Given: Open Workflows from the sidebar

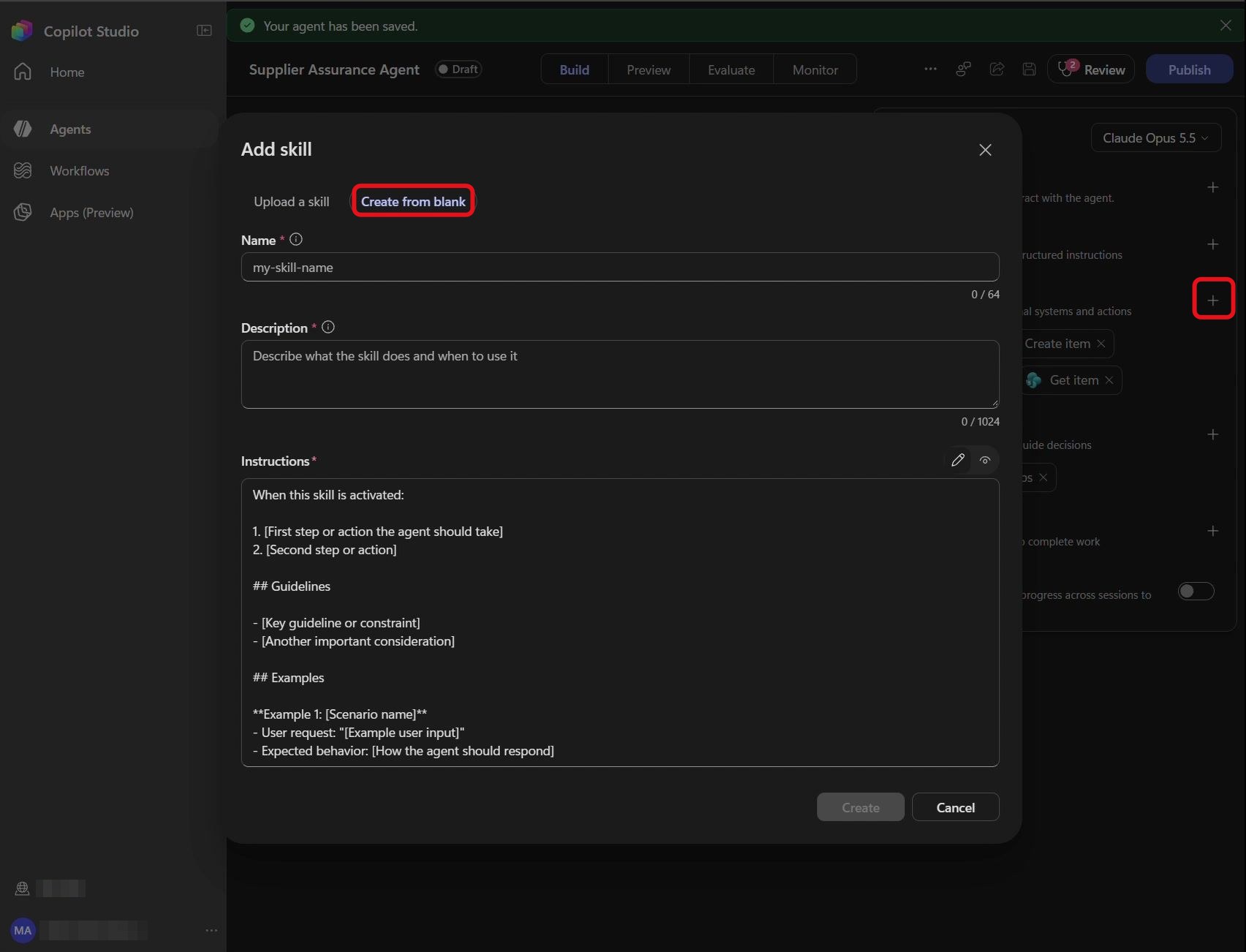Looking at the screenshot, I should 79,170.
